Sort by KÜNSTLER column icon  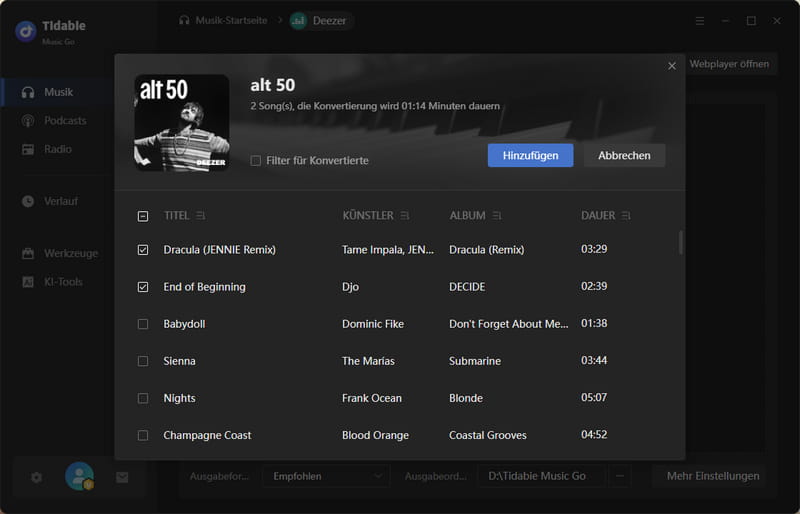click(405, 216)
